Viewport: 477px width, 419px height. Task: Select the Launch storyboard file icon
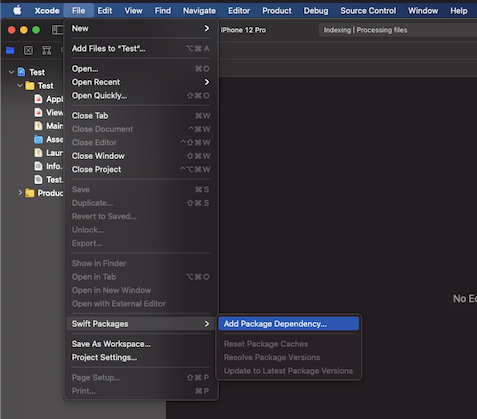pyautogui.click(x=38, y=153)
